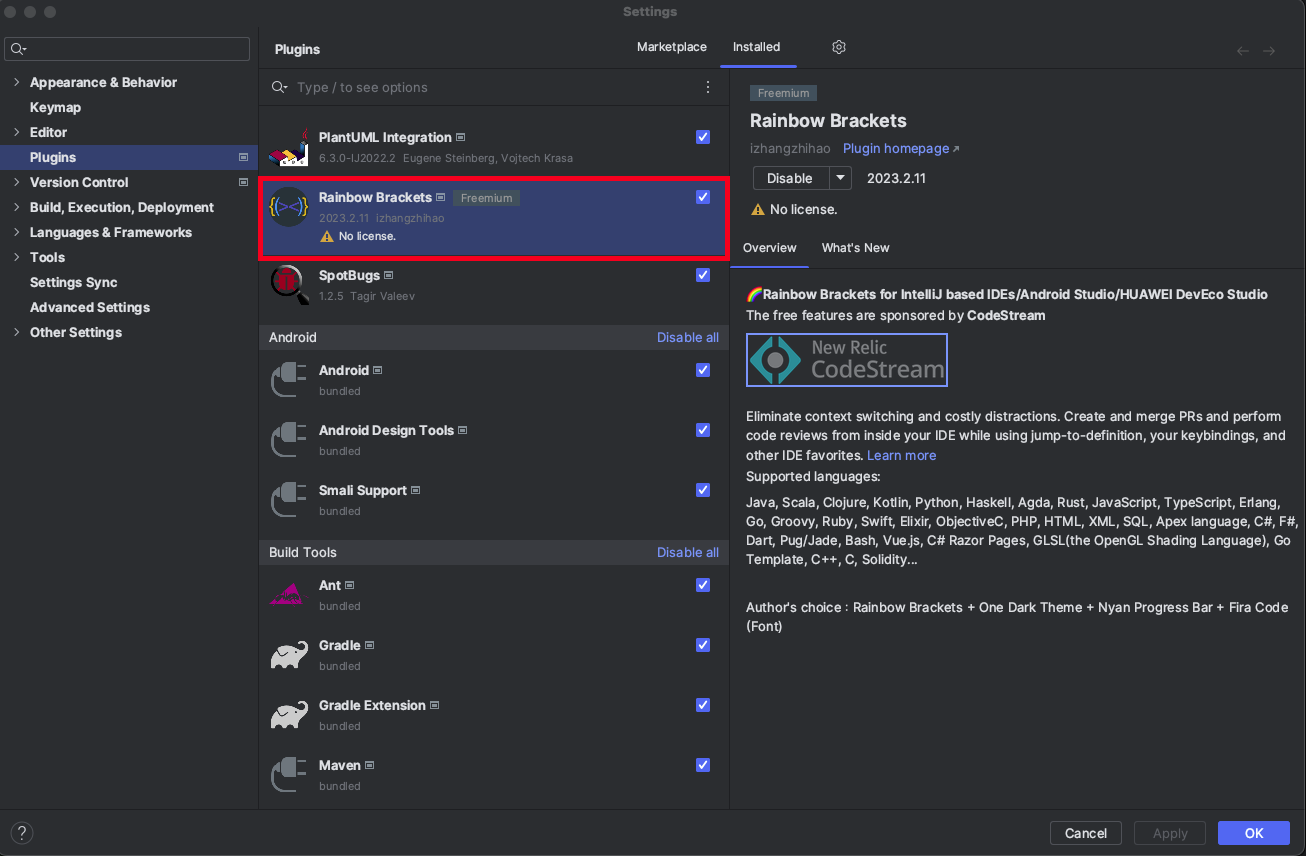
Task: Click the settings search magnifier icon
Action: tap(19, 49)
